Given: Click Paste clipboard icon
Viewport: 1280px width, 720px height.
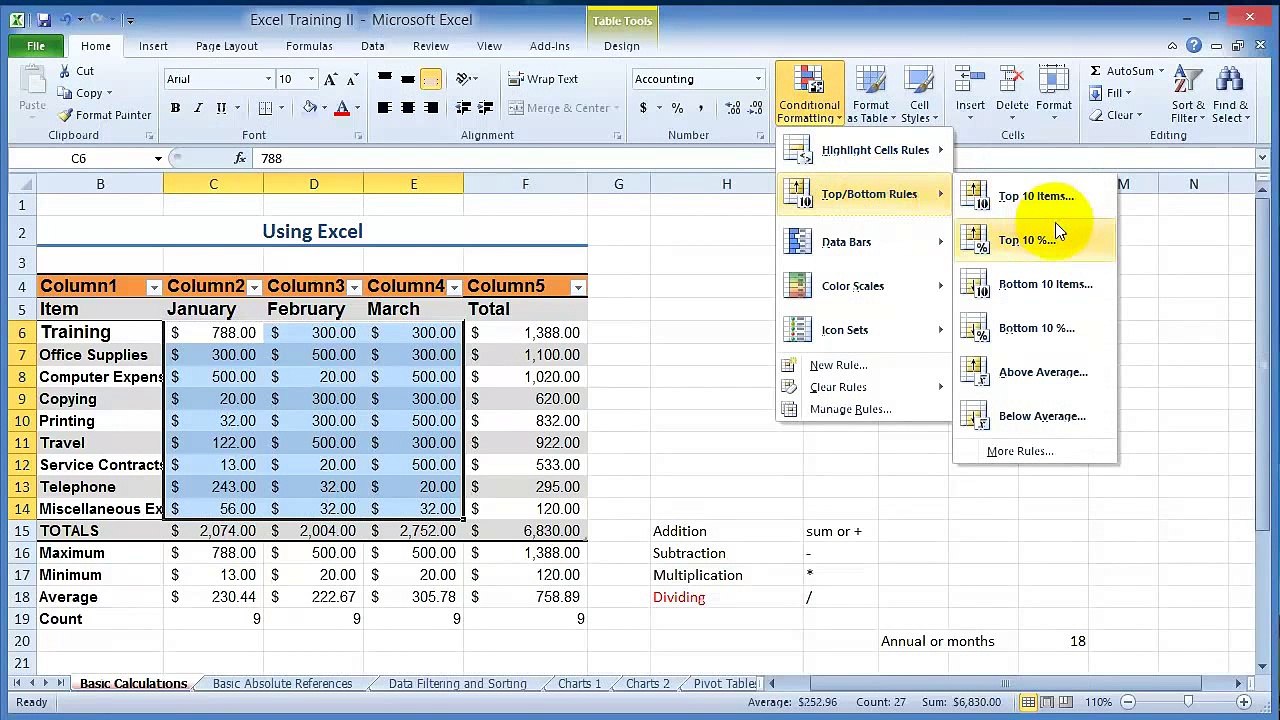Looking at the screenshot, I should [31, 82].
